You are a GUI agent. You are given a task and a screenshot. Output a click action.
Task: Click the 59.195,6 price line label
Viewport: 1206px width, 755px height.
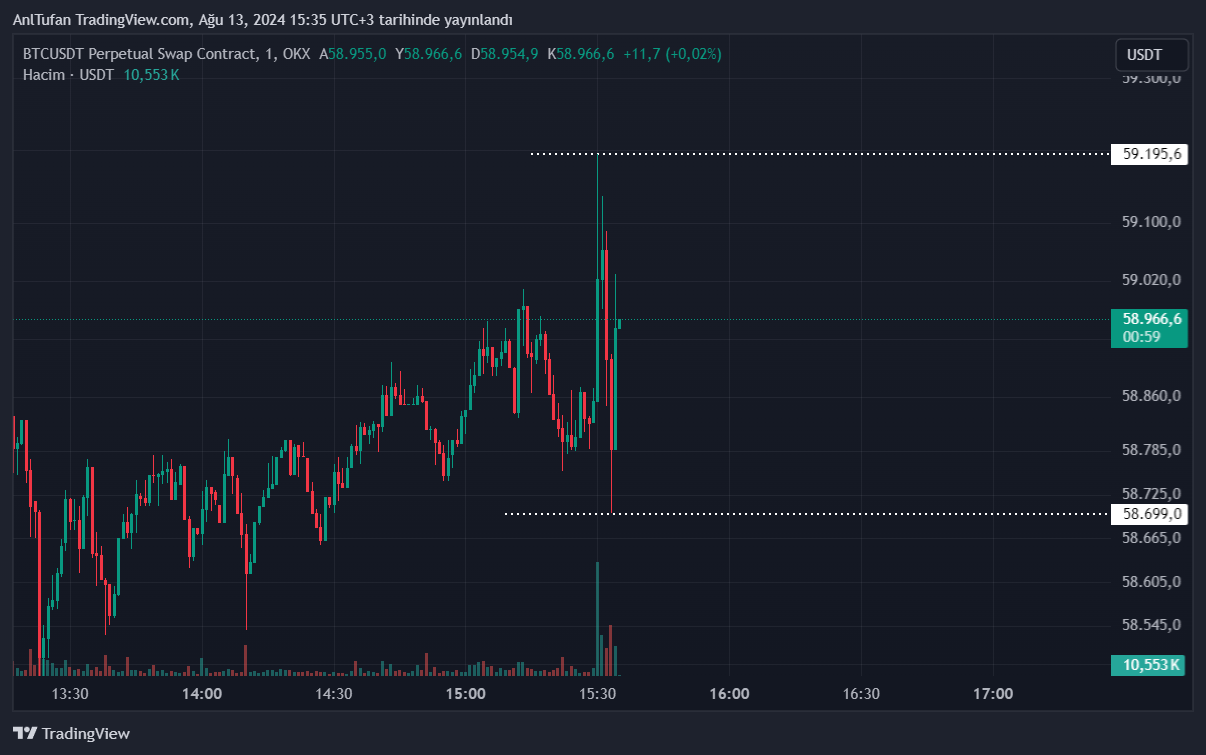1150,154
